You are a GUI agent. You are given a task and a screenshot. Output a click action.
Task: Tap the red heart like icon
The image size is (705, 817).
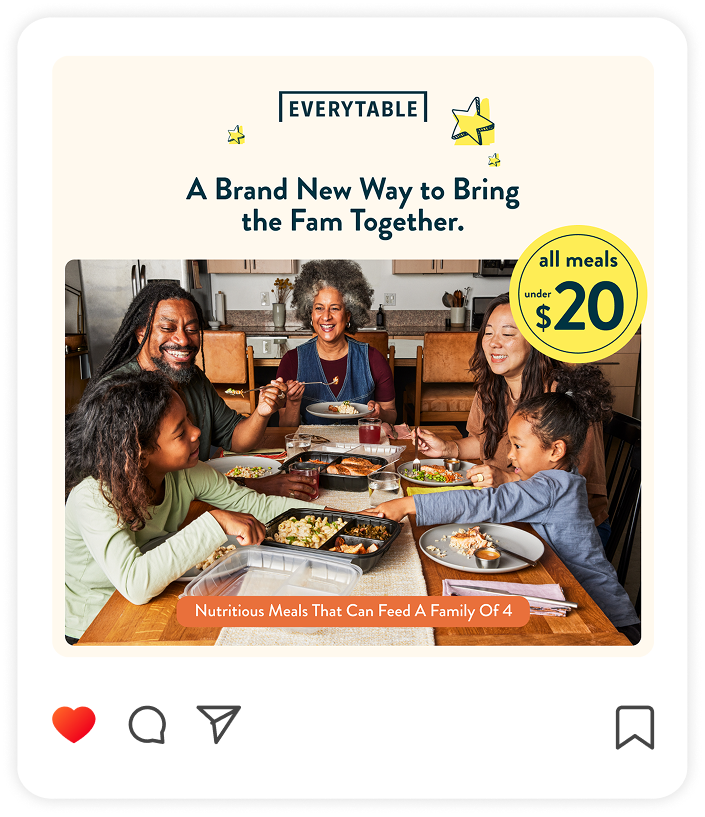click(73, 724)
